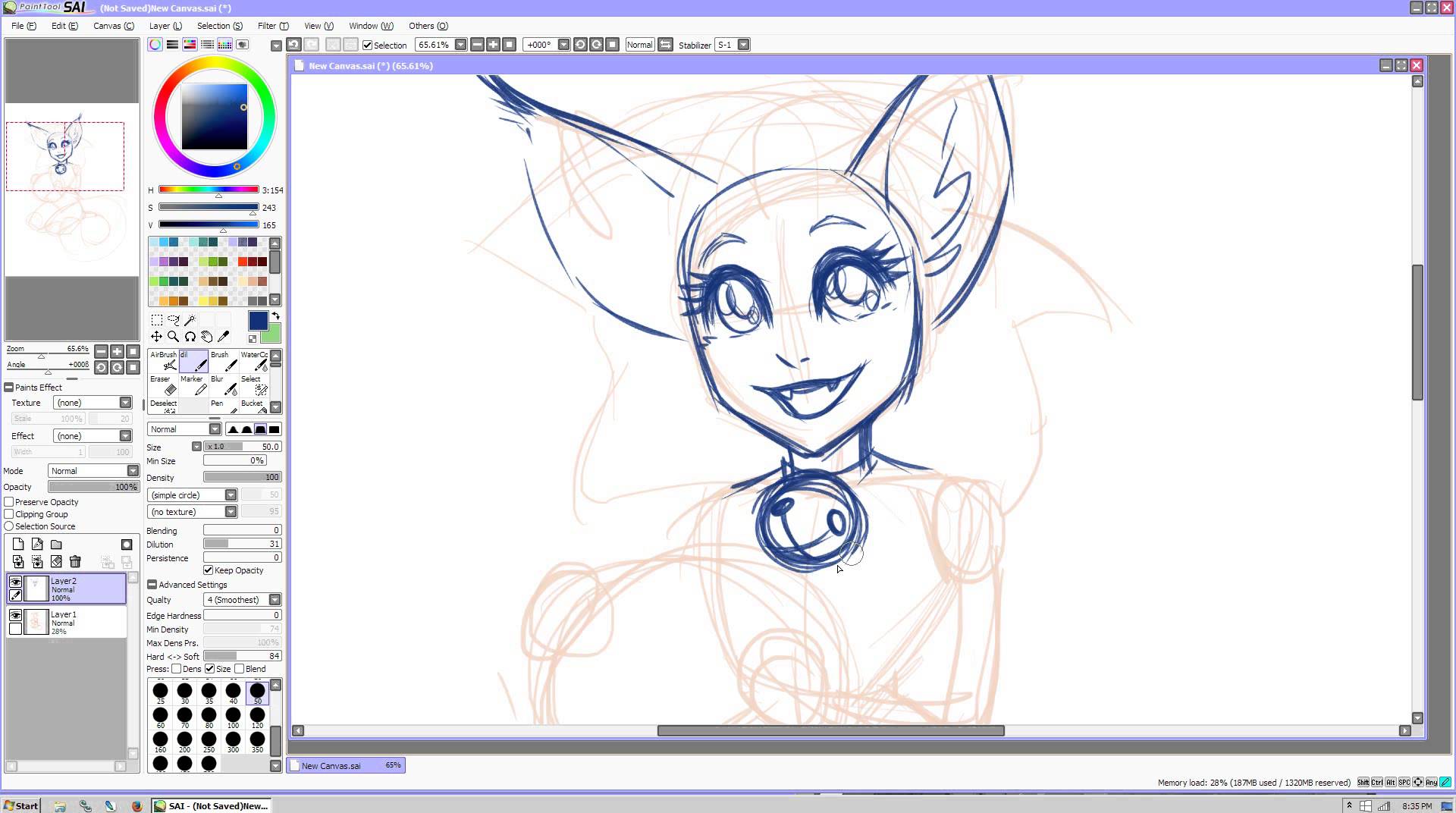
Task: Click the Start button on the taskbar
Action: tap(19, 805)
